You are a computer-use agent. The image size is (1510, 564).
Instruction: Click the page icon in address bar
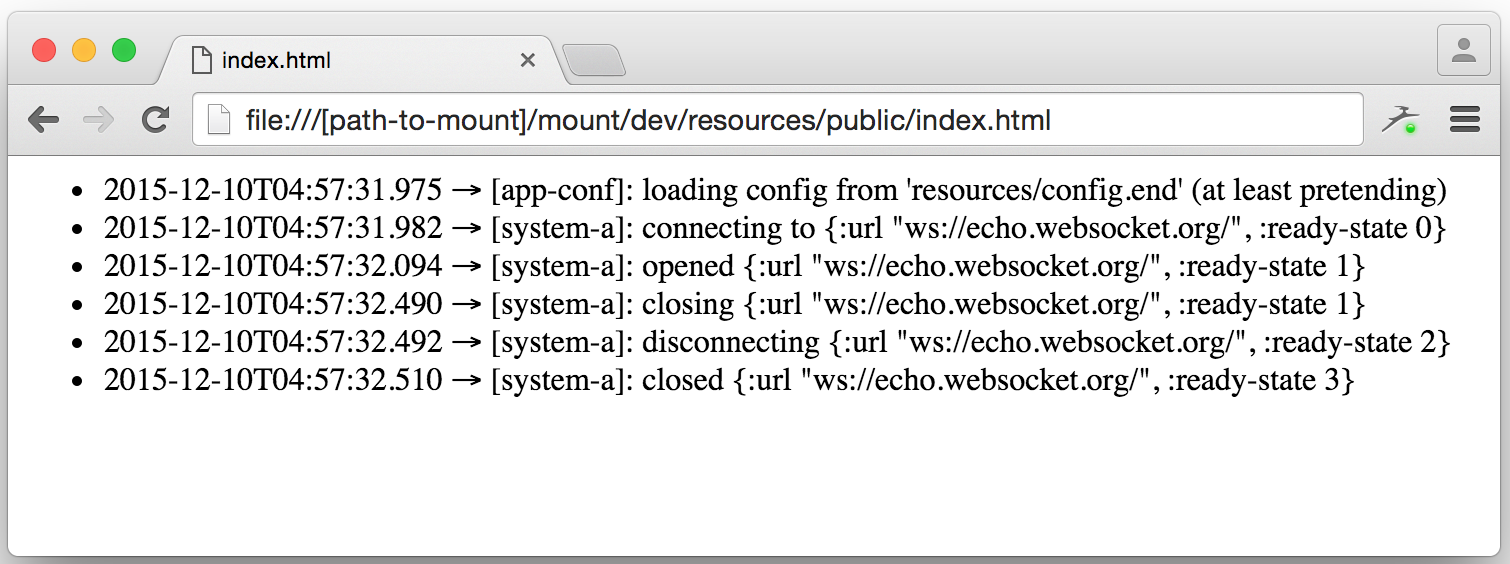pyautogui.click(x=218, y=121)
